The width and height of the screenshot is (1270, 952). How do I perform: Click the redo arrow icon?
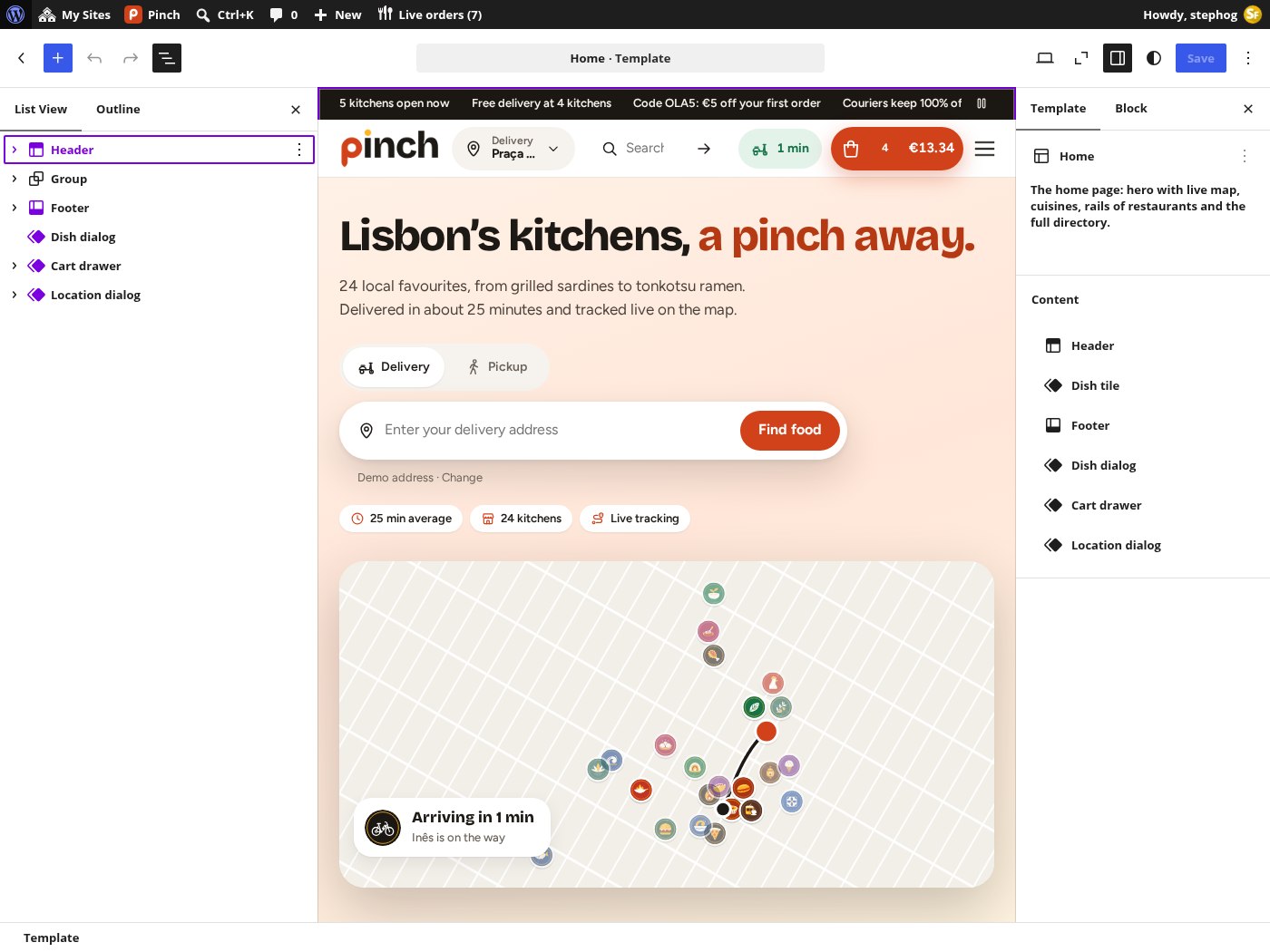(x=131, y=58)
